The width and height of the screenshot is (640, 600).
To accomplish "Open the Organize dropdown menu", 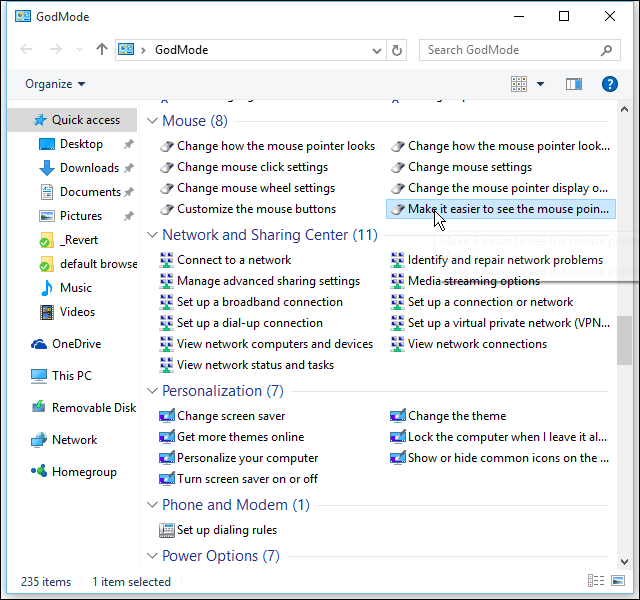I will pos(55,85).
